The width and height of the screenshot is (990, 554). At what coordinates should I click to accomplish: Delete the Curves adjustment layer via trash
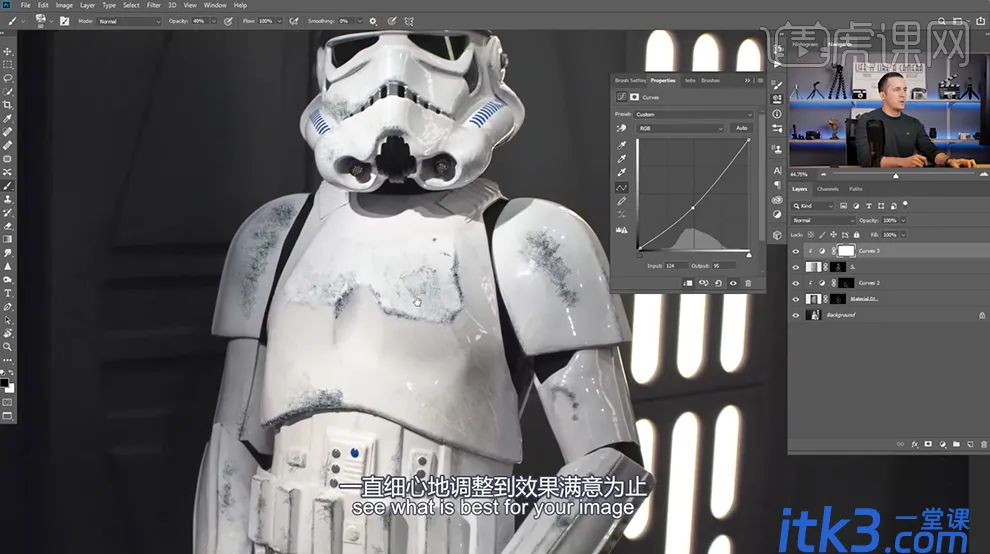[748, 284]
